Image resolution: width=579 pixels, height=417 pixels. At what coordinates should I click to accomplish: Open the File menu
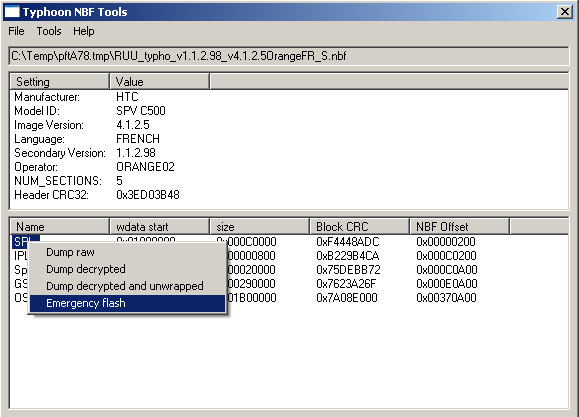point(16,31)
